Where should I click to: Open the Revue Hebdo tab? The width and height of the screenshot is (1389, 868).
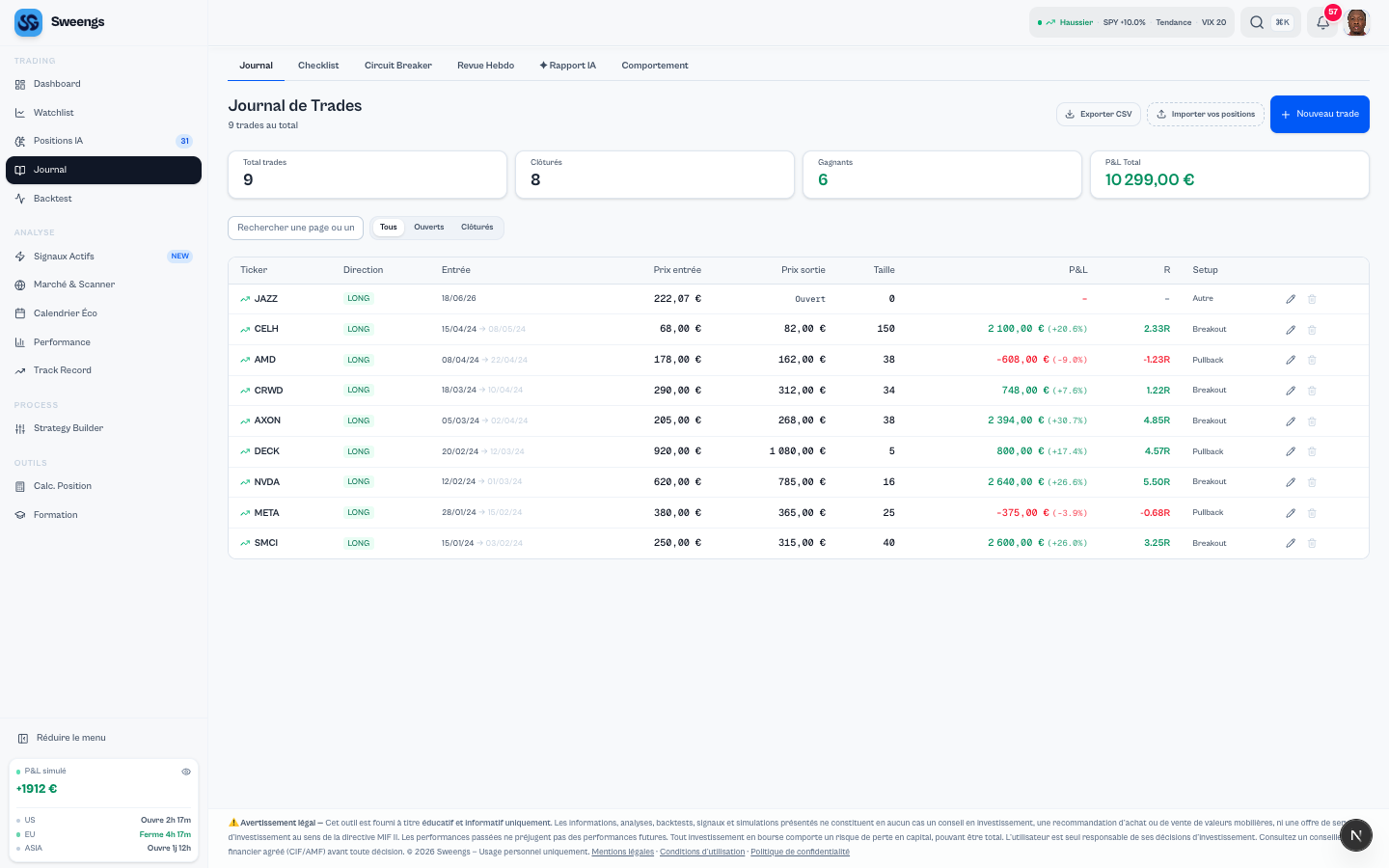[485, 66]
